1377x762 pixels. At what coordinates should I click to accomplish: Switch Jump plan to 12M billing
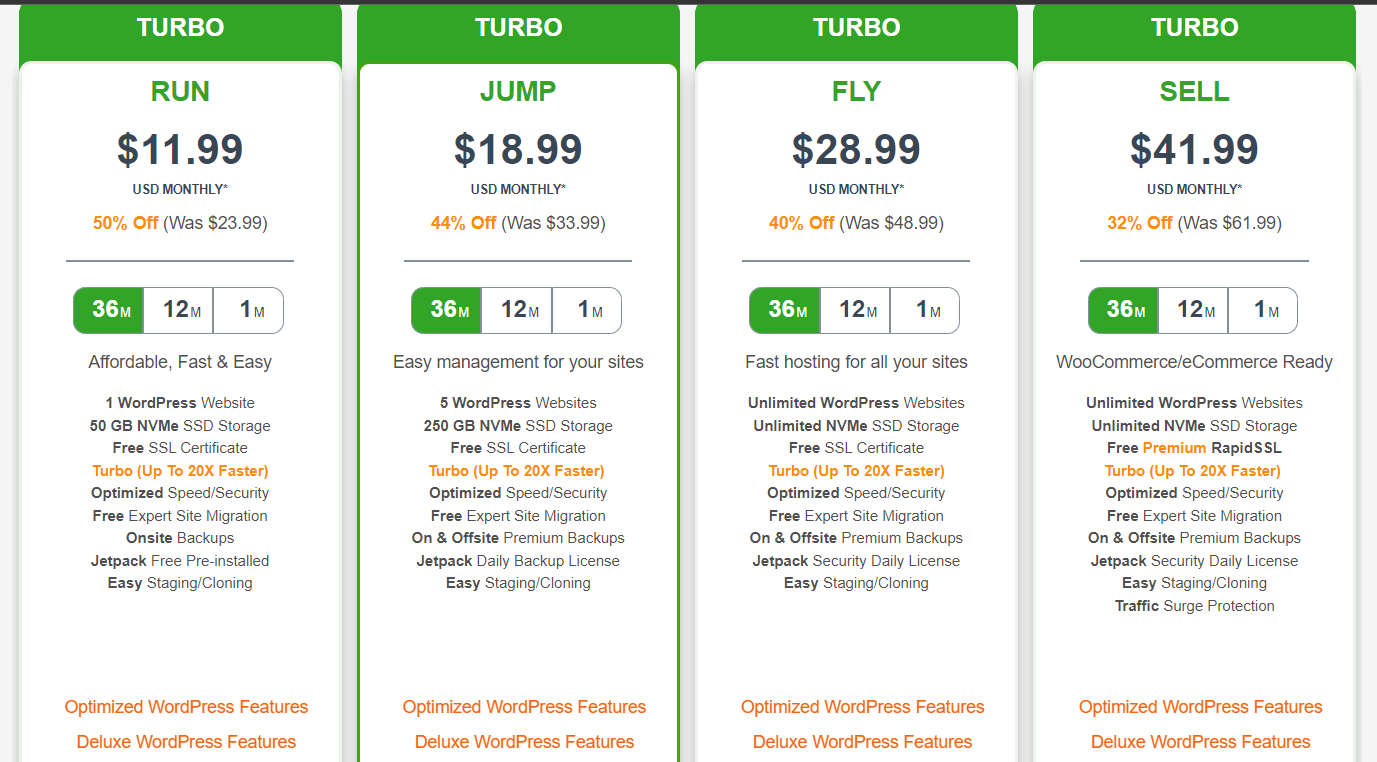pos(517,311)
